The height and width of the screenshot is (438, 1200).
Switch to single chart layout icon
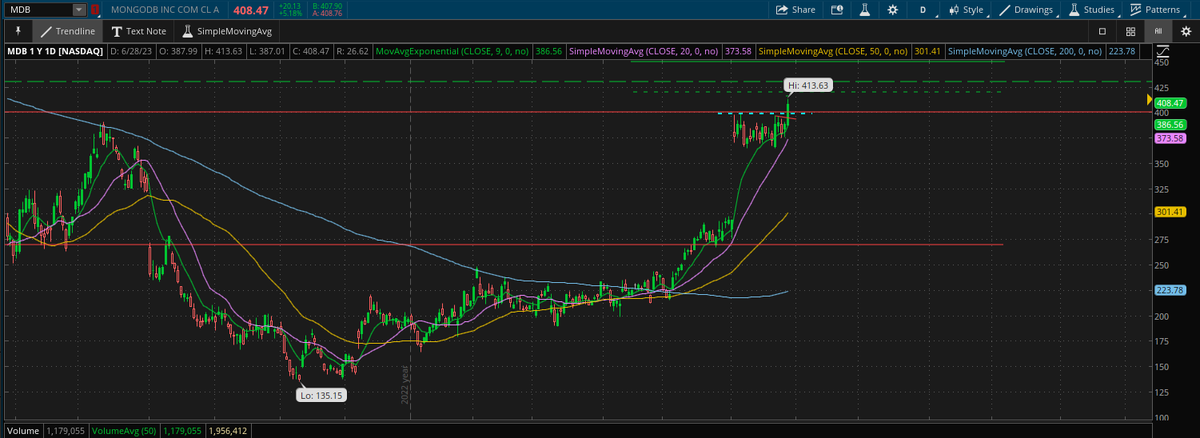pos(1102,31)
